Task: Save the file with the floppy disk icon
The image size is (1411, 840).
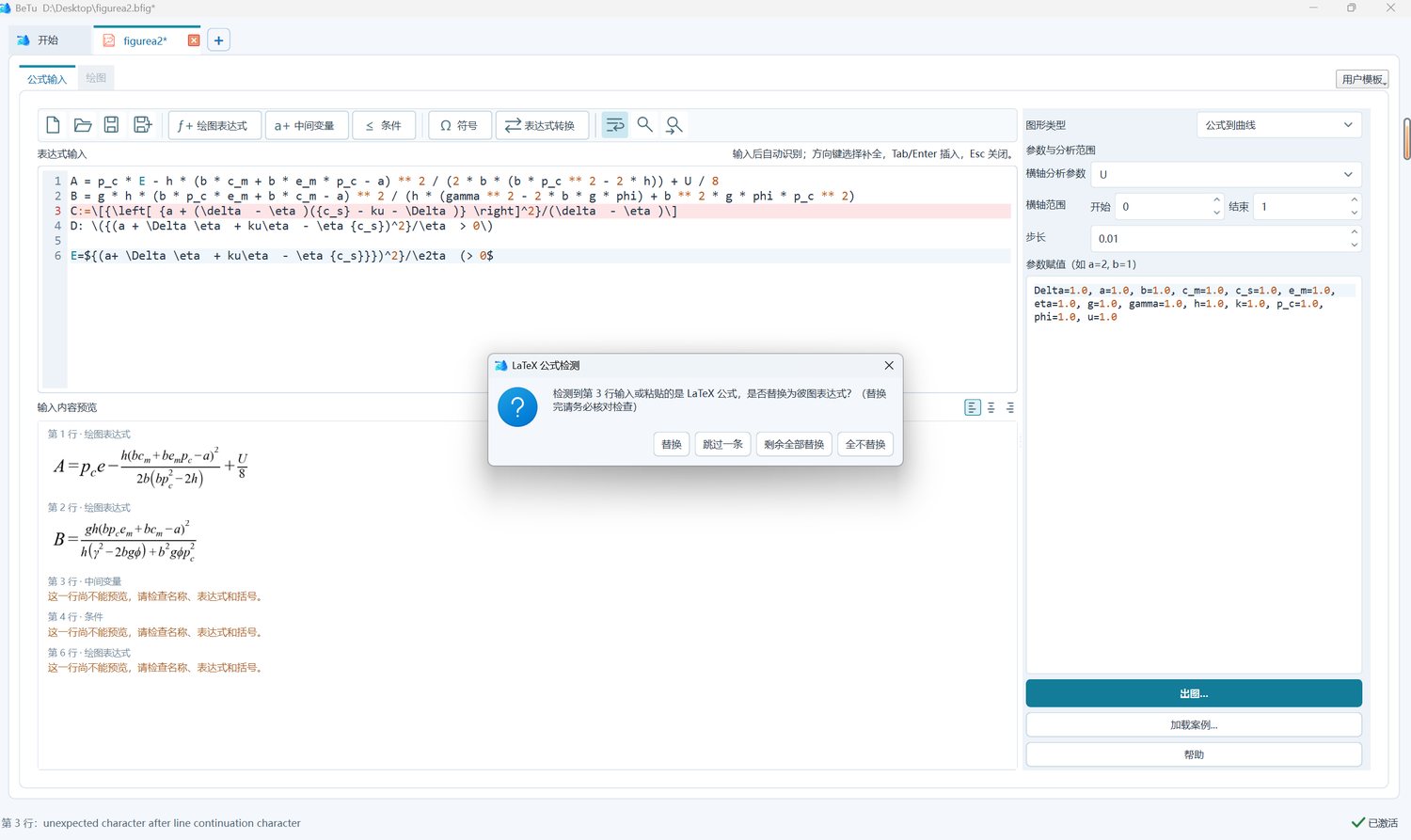Action: [111, 125]
